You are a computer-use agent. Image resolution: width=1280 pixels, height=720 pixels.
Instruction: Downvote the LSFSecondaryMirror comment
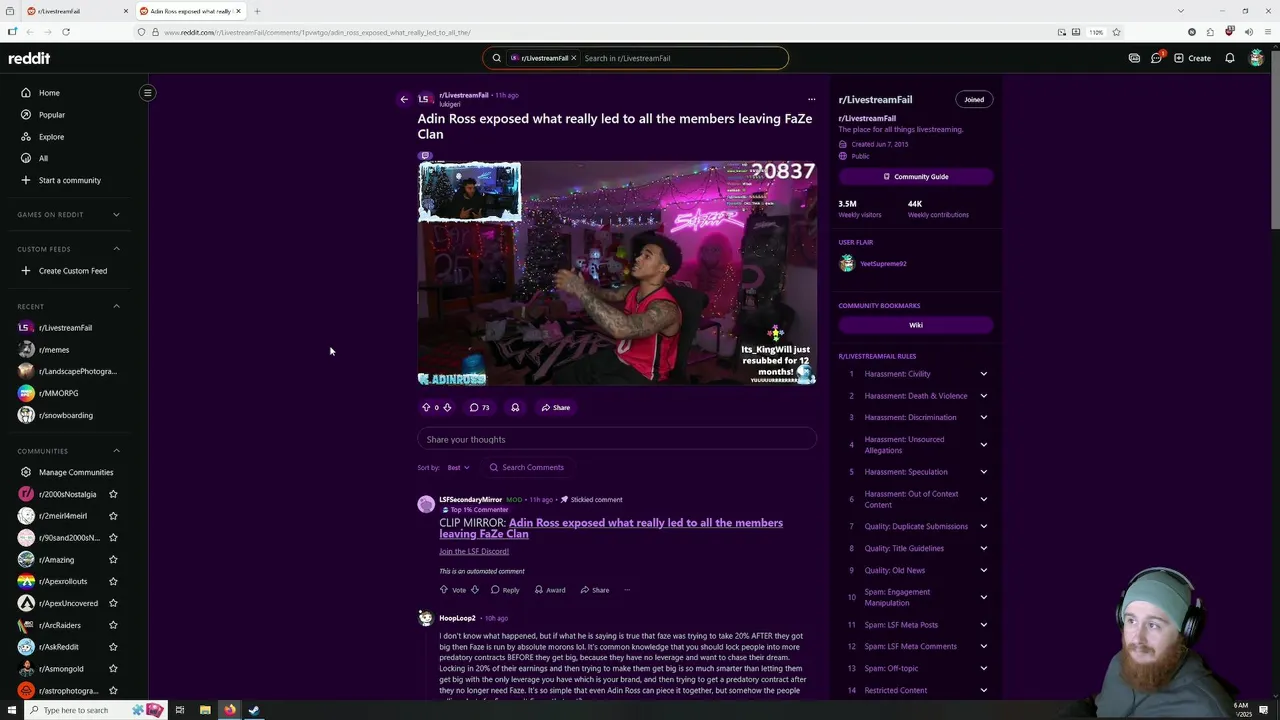[x=475, y=590]
